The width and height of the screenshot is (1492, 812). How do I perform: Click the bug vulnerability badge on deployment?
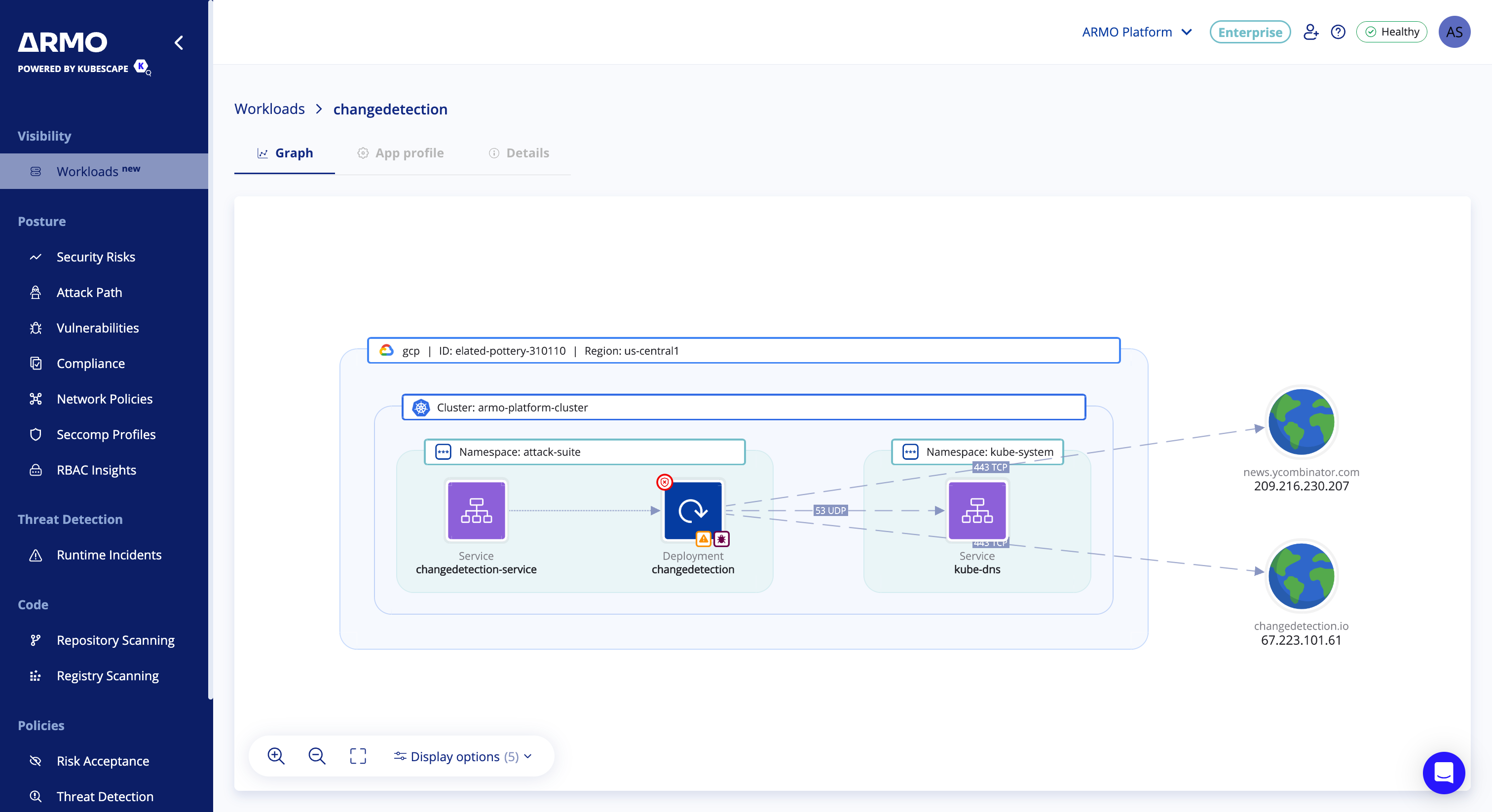[721, 539]
